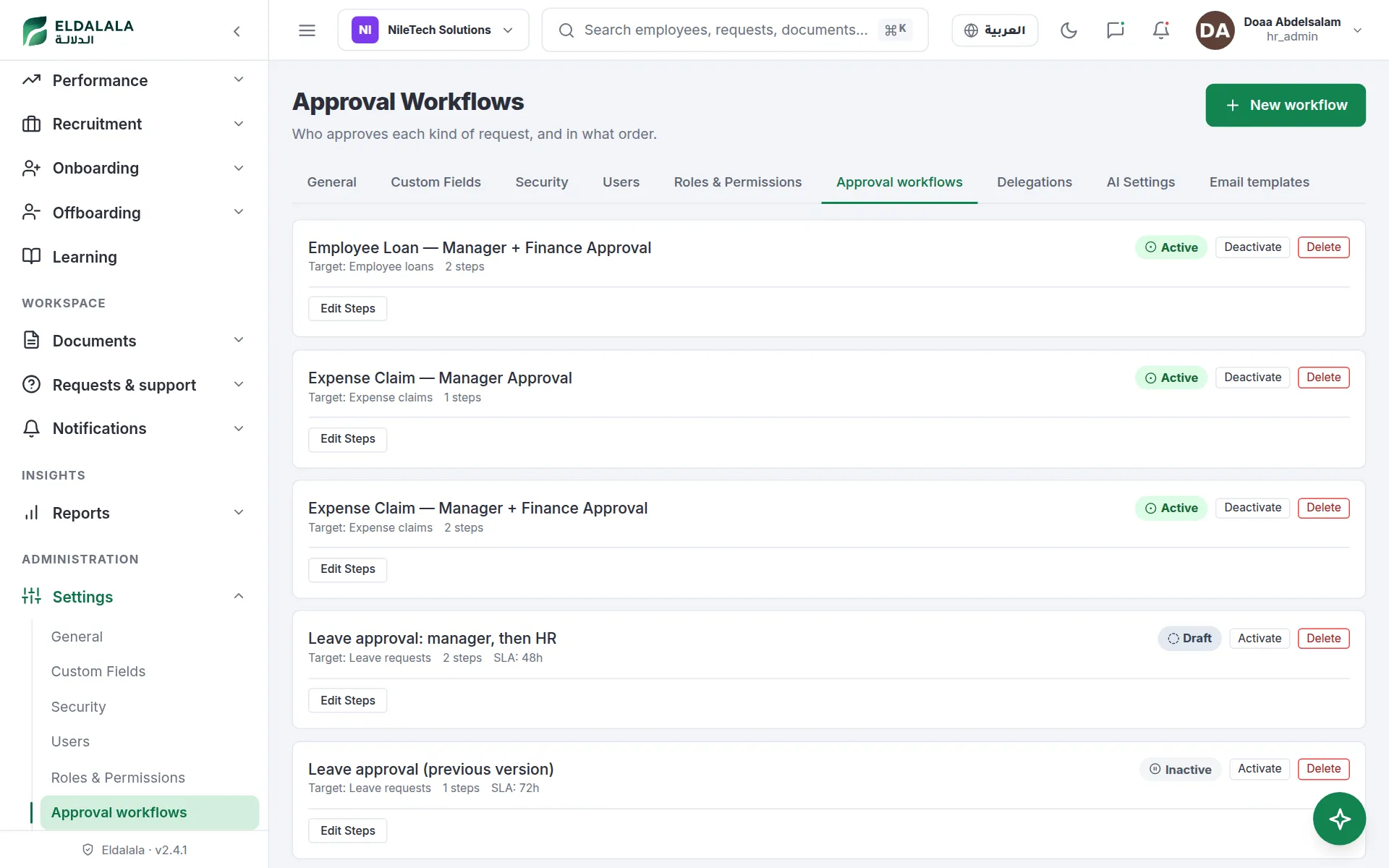Activate the Leave approval (previous version) workflow
The image size is (1389, 868).
[x=1260, y=769]
